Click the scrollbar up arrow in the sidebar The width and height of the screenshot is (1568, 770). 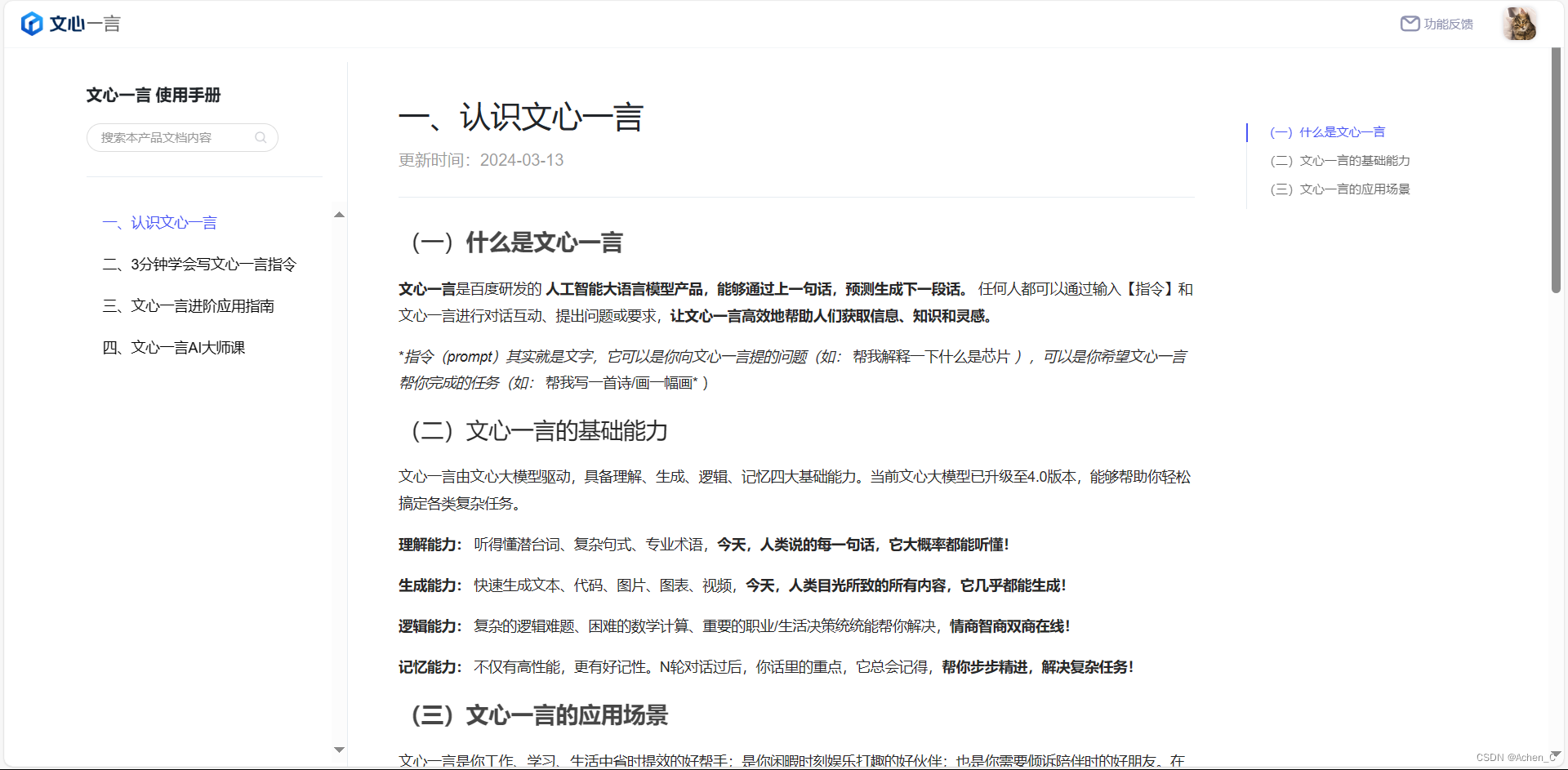(x=339, y=214)
